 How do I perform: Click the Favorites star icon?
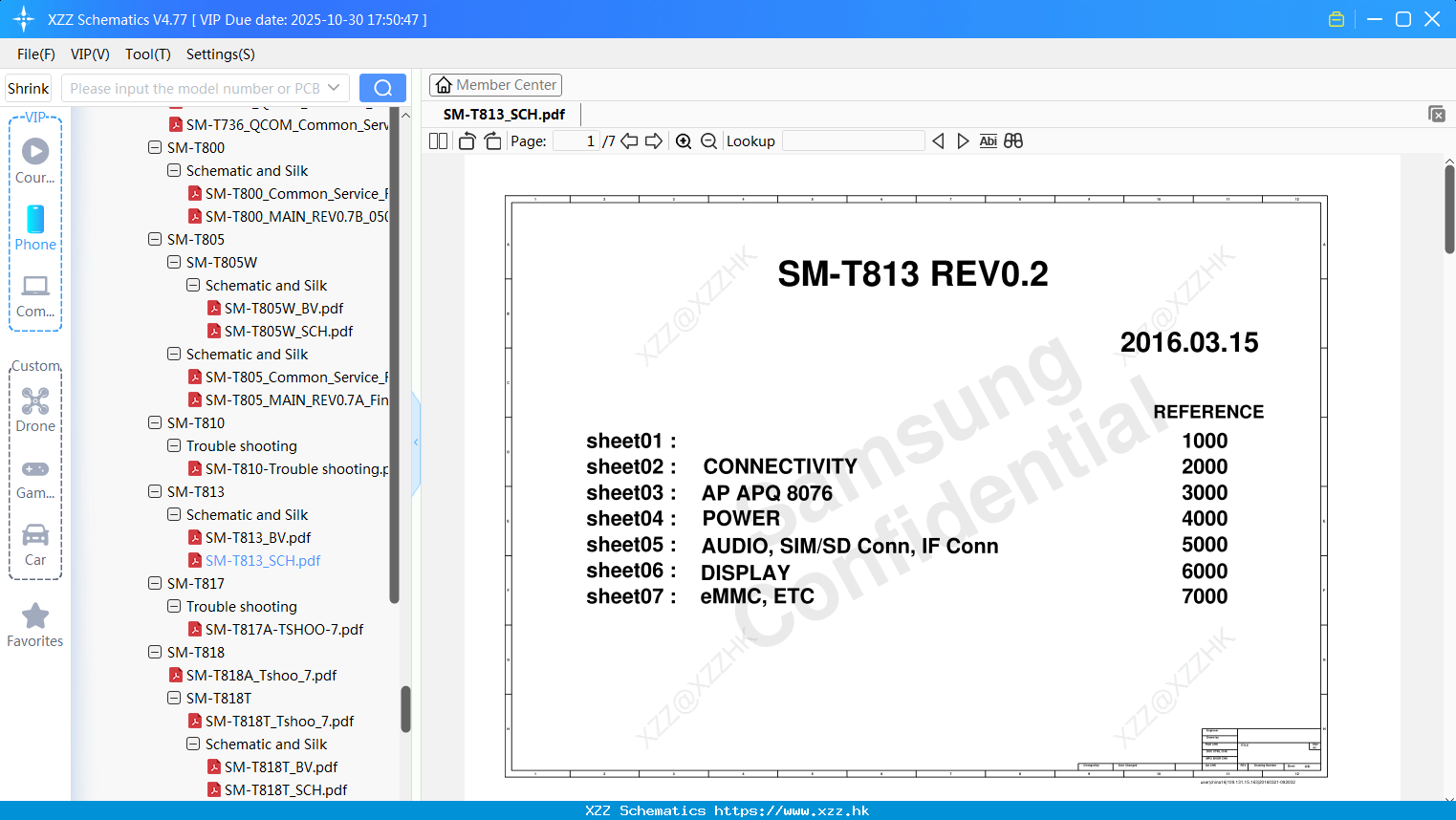tap(35, 615)
